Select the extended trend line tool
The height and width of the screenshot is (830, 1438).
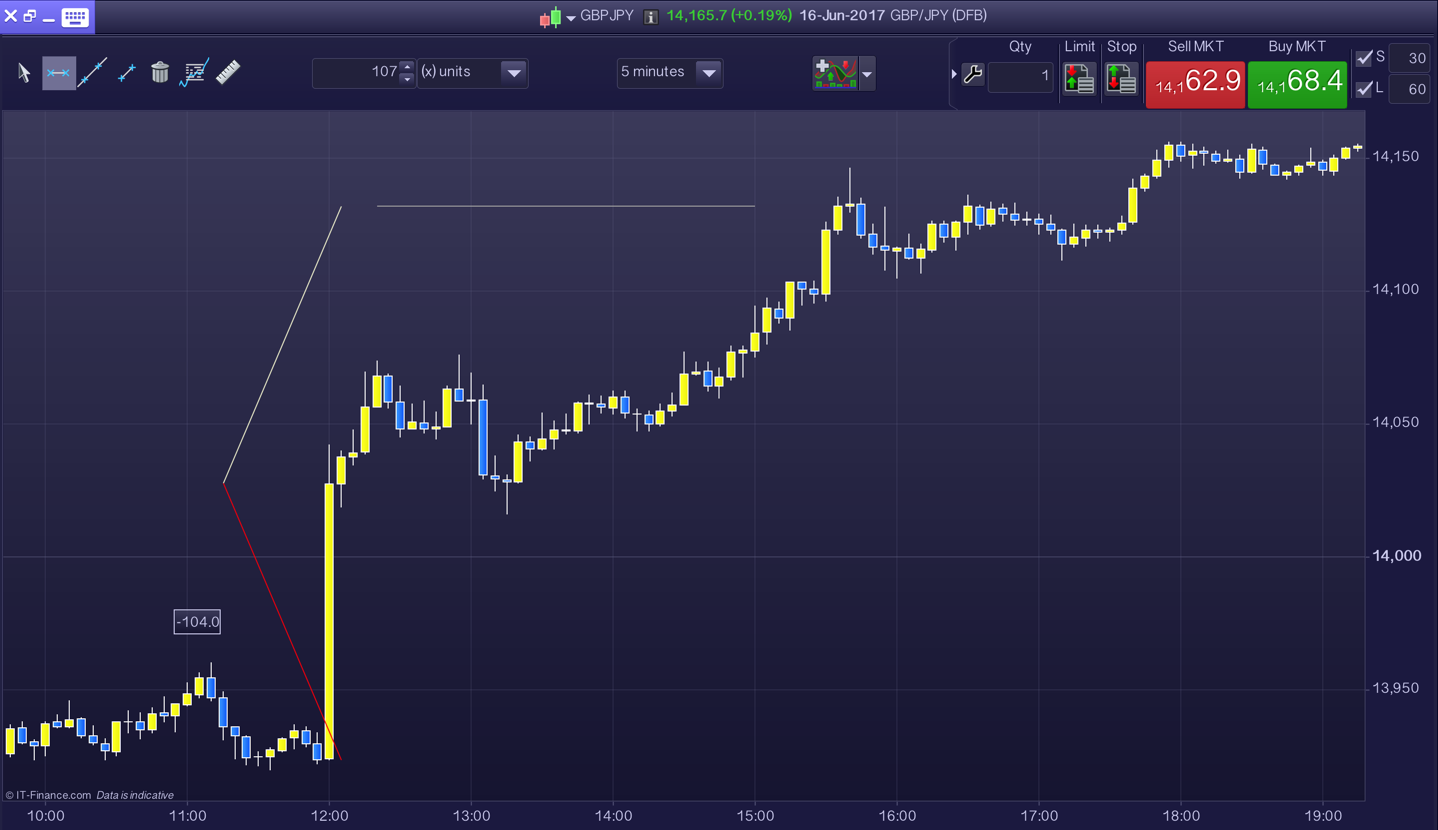coord(92,72)
